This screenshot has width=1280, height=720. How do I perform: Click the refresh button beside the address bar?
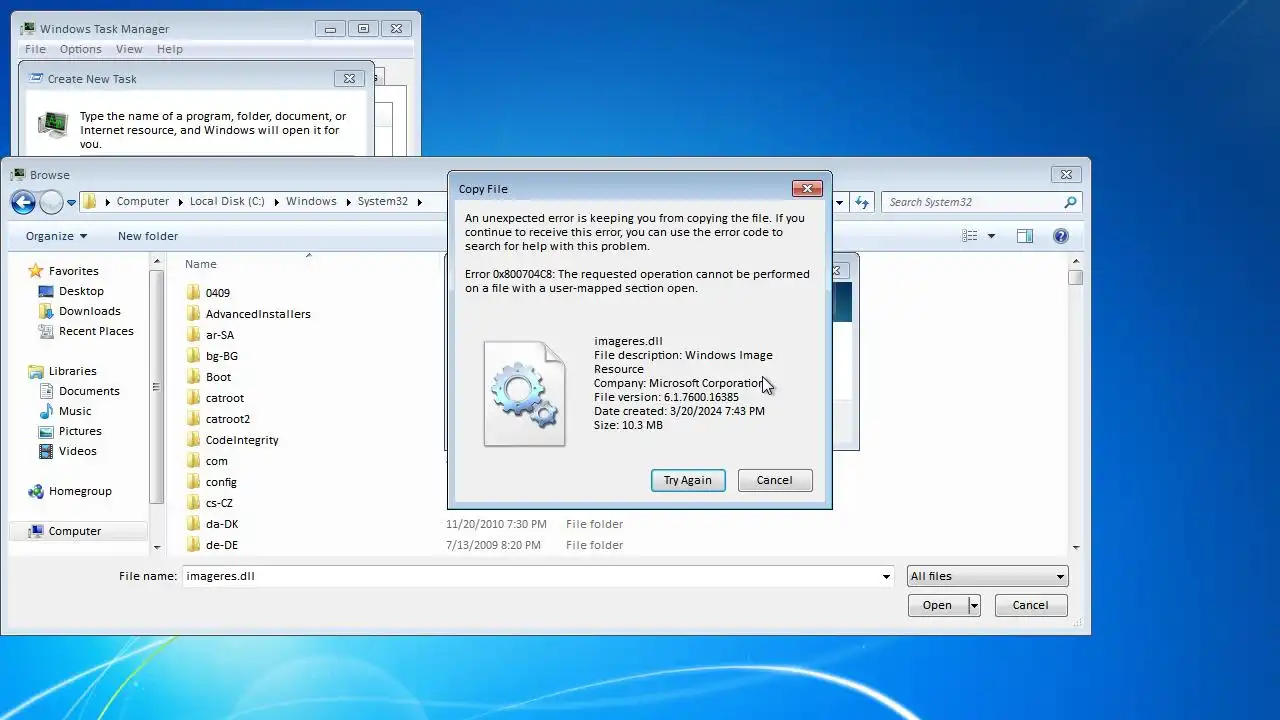(x=863, y=202)
